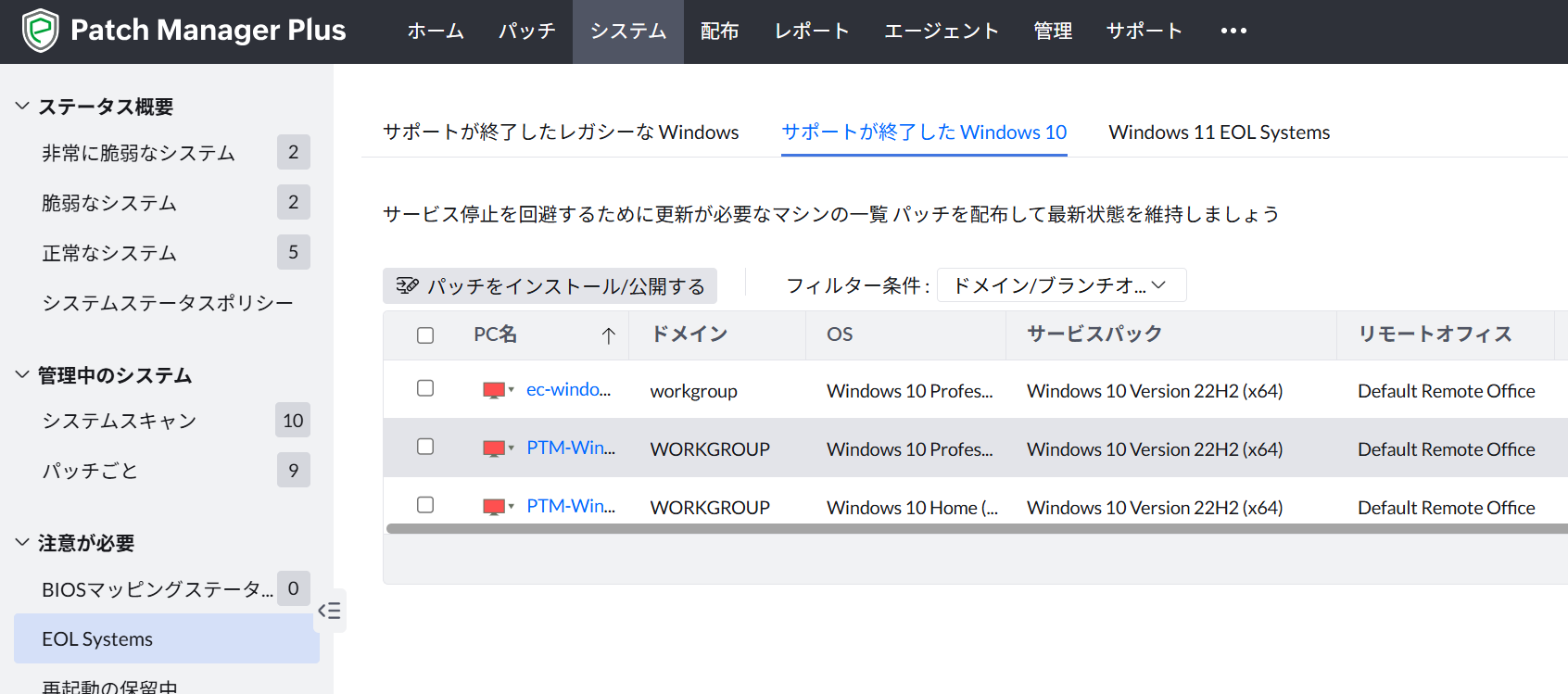Switch to サポートが終了した Windows 10 tab

coord(924,132)
